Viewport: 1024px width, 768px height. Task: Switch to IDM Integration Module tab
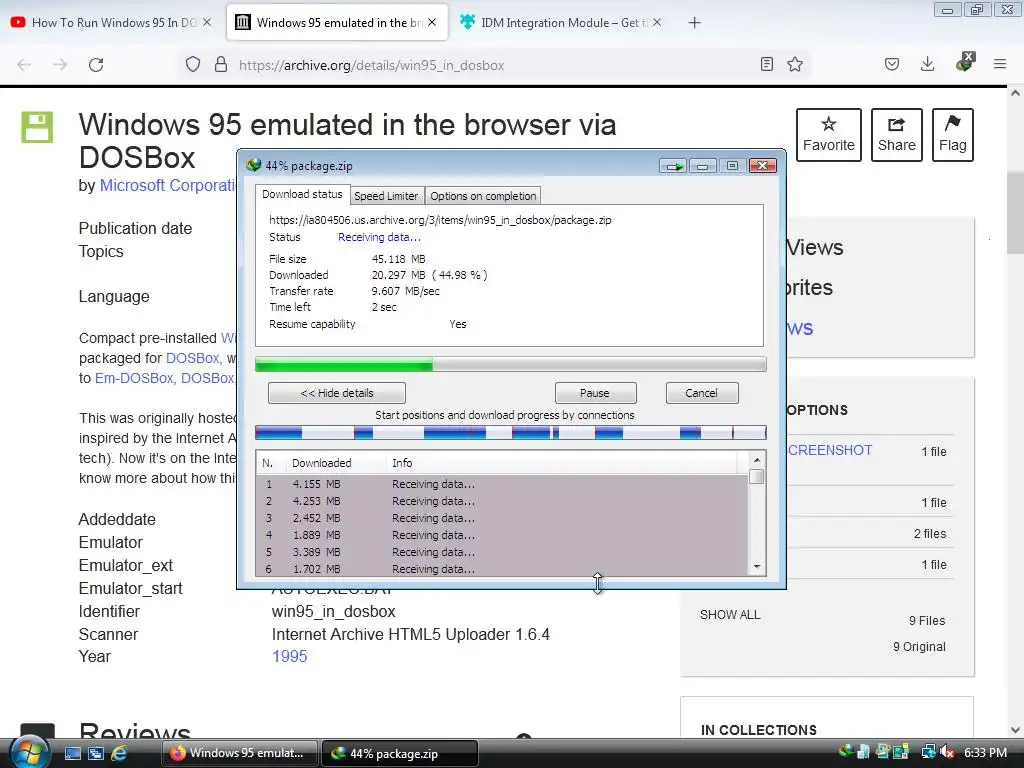(x=562, y=22)
